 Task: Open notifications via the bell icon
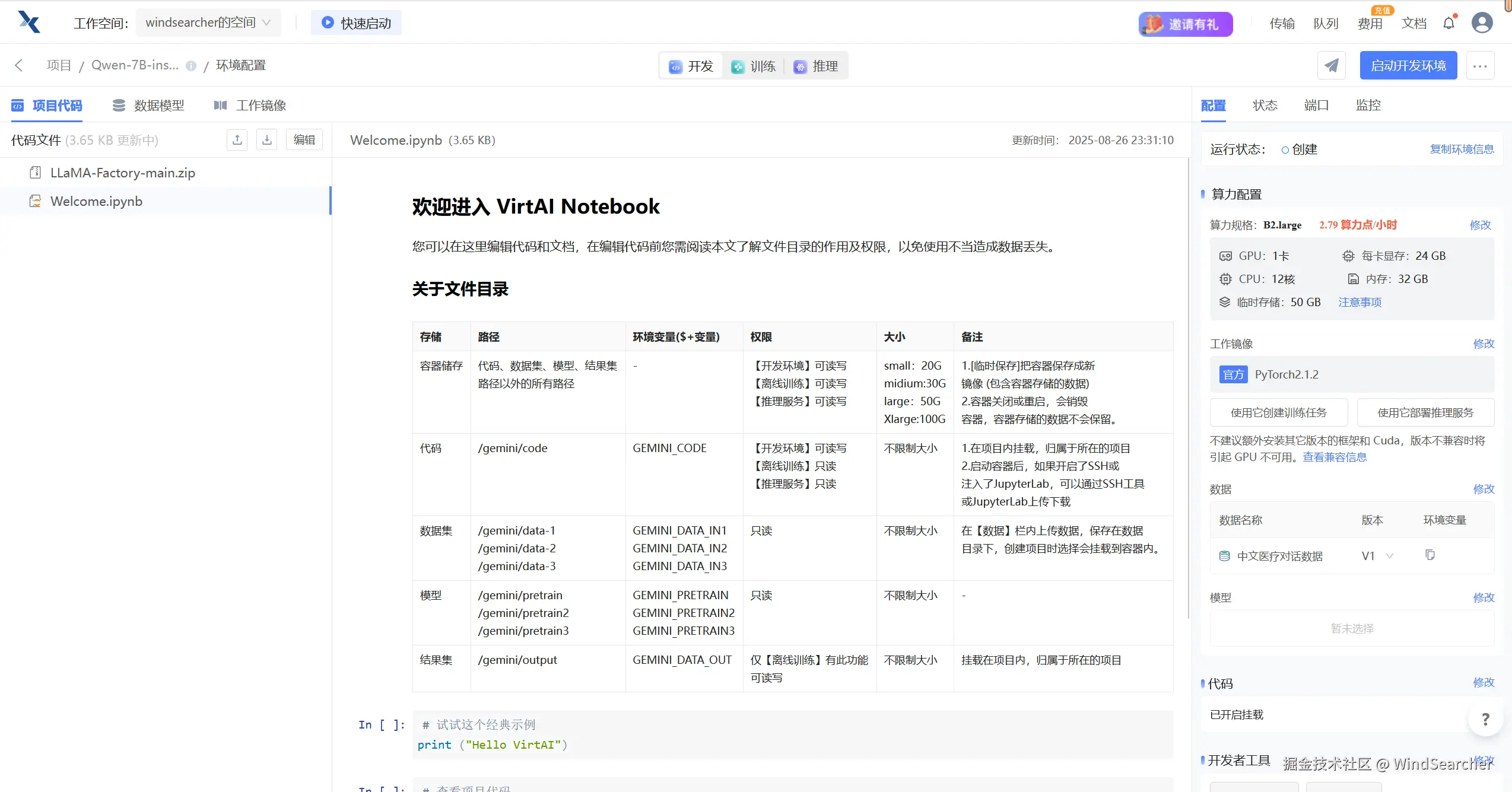(x=1449, y=23)
